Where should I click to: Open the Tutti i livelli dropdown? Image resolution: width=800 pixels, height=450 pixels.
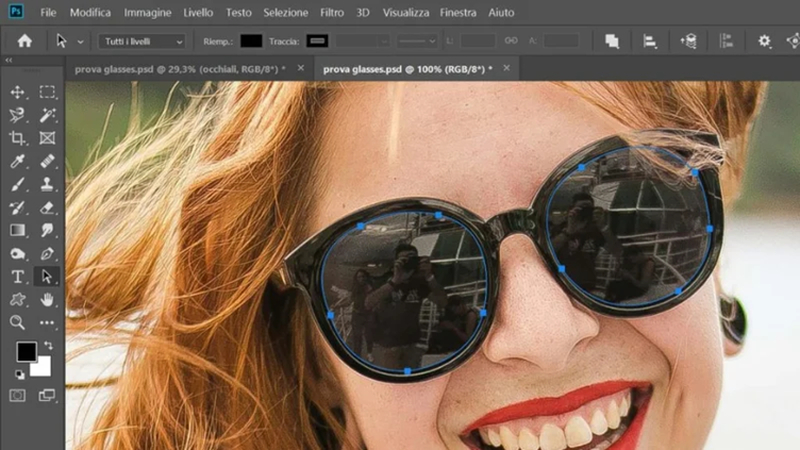(x=142, y=41)
